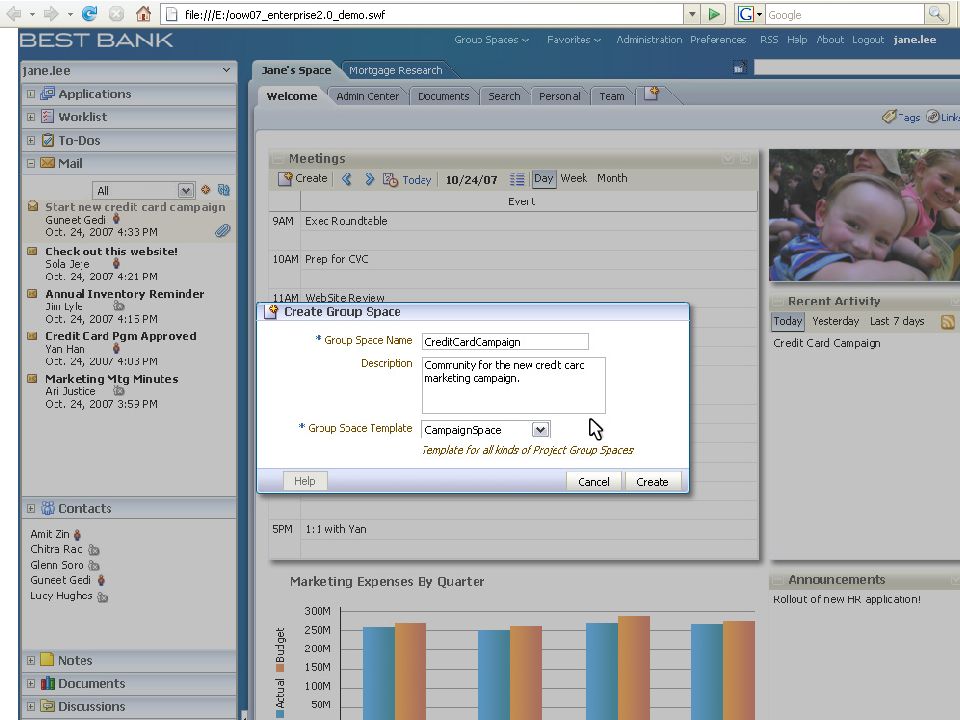Open the address bar history dropdown

tap(692, 14)
